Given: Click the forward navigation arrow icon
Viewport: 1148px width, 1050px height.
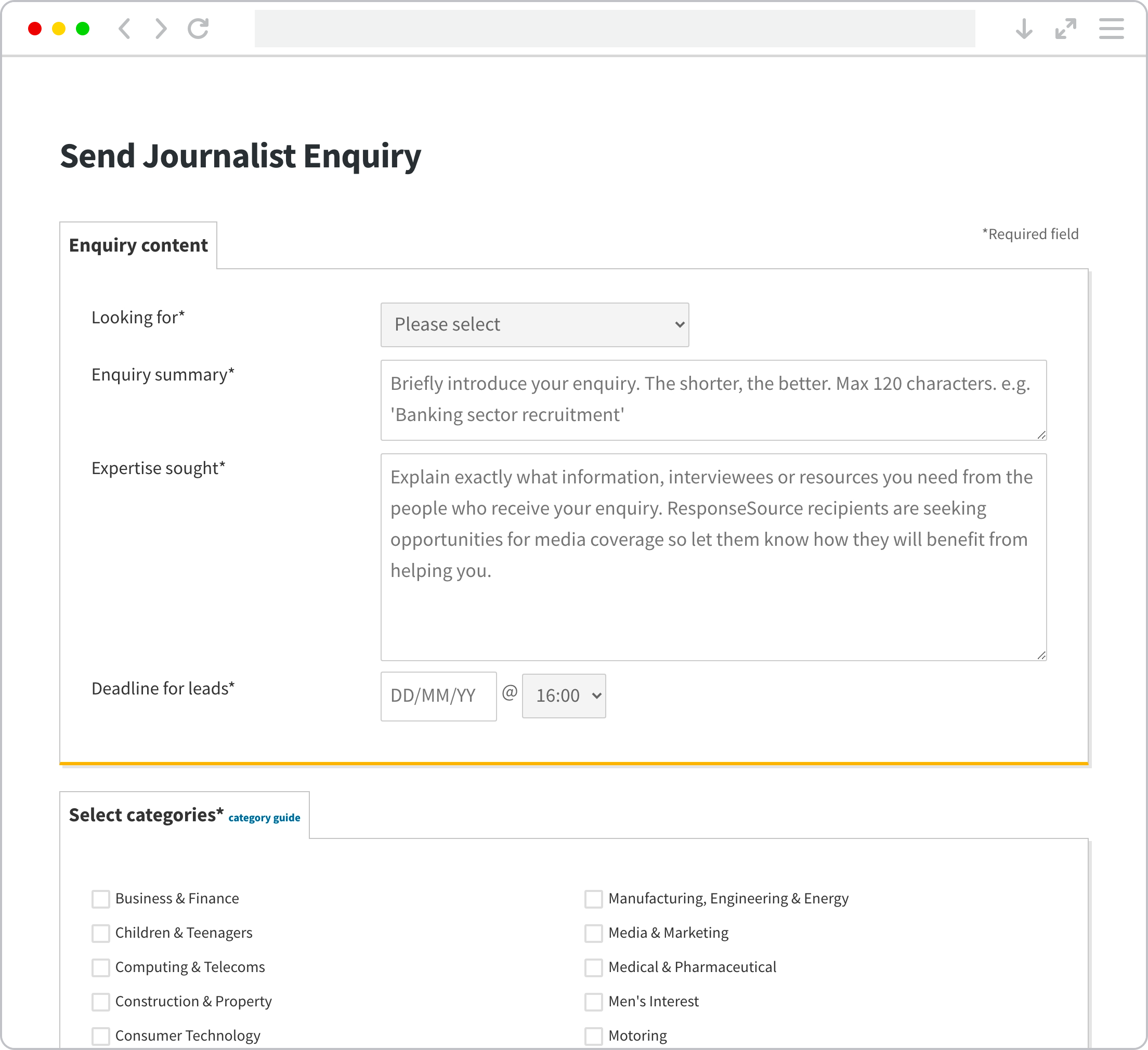Looking at the screenshot, I should (x=161, y=27).
